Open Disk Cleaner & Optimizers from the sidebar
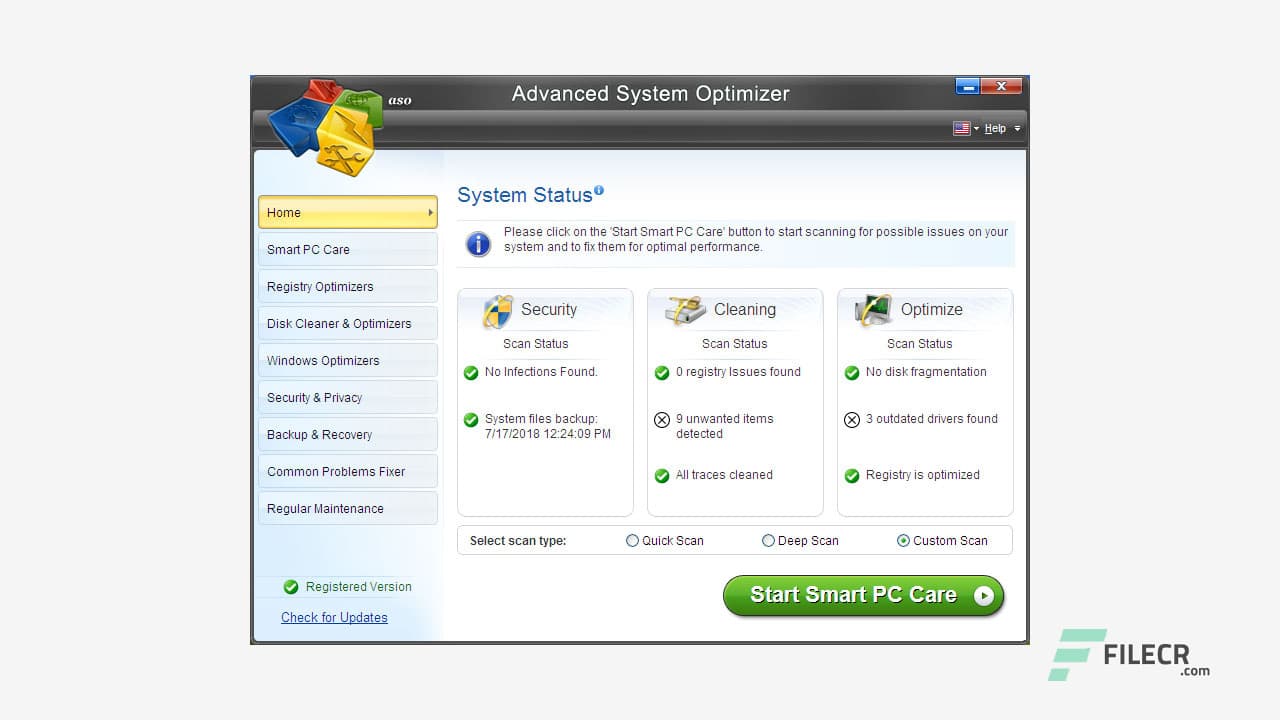Screen dimensions: 1280x720 point(348,323)
